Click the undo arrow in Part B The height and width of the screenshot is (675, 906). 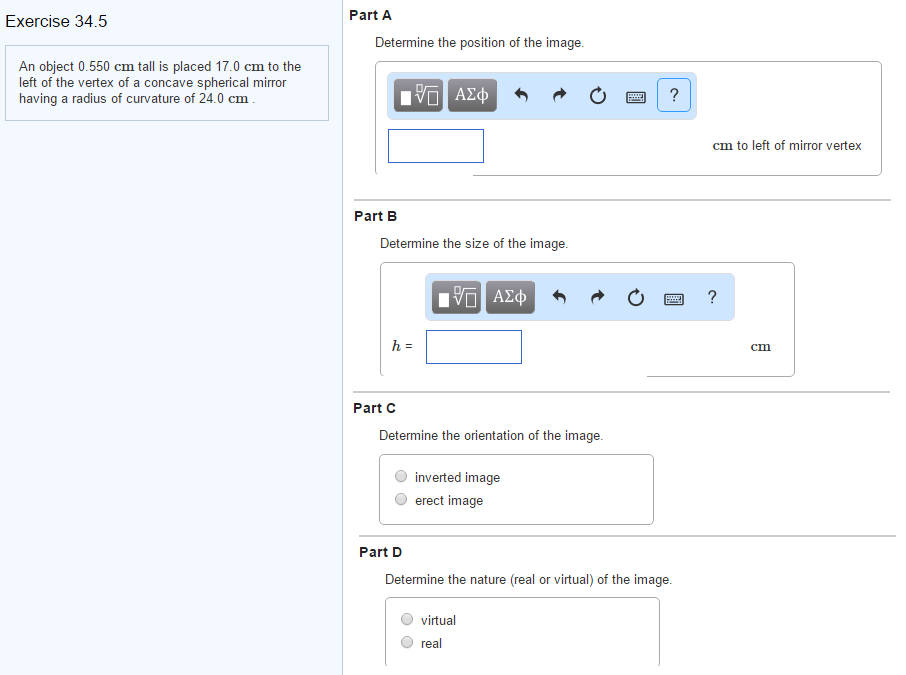559,297
